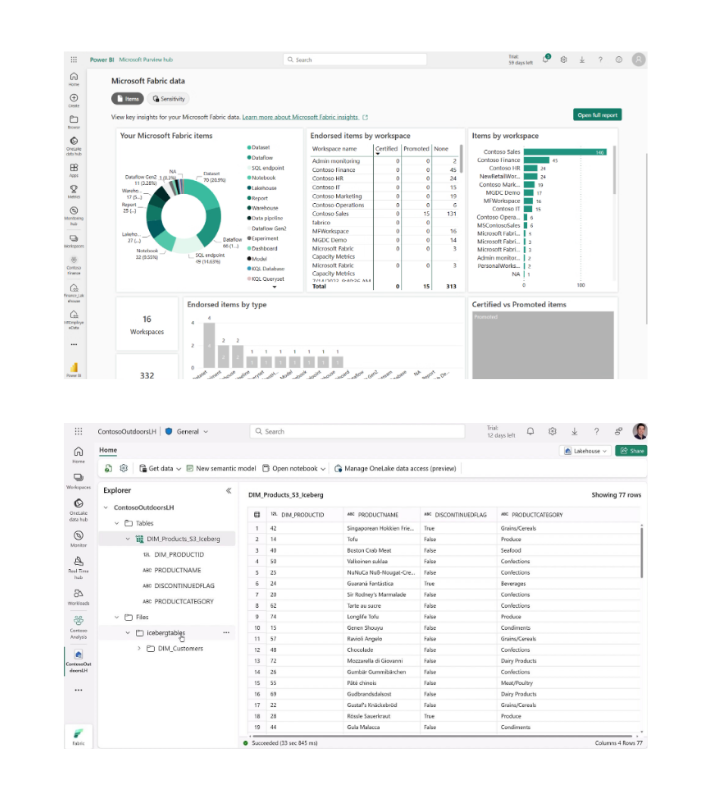720x800 pixels.
Task: Click the Open full report button
Action: (x=598, y=115)
